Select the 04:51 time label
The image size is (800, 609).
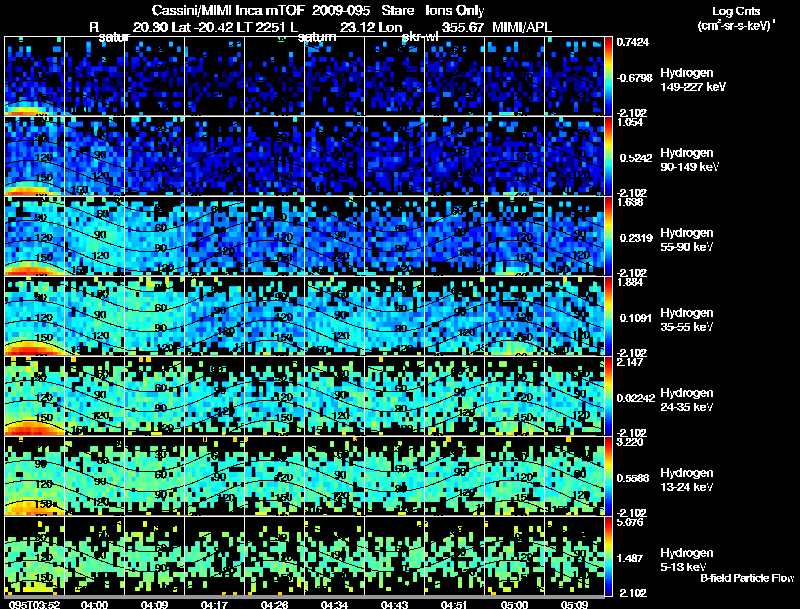tap(454, 605)
